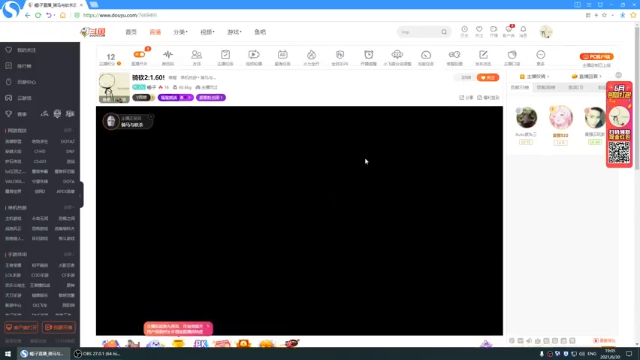Image resolution: width=640 pixels, height=360 pixels.
Task: Open 鱼吧 in top navigation
Action: coord(260,32)
